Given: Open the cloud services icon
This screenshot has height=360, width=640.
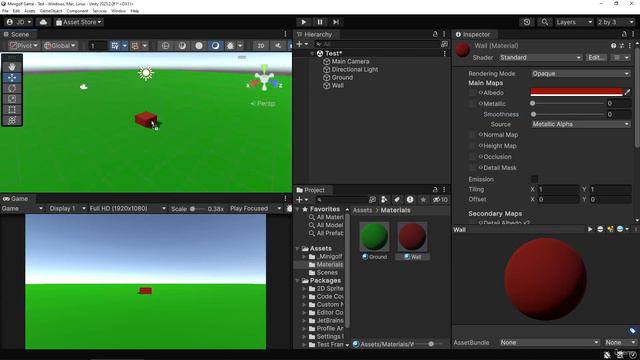Looking at the screenshot, I should pyautogui.click(x=43, y=22).
